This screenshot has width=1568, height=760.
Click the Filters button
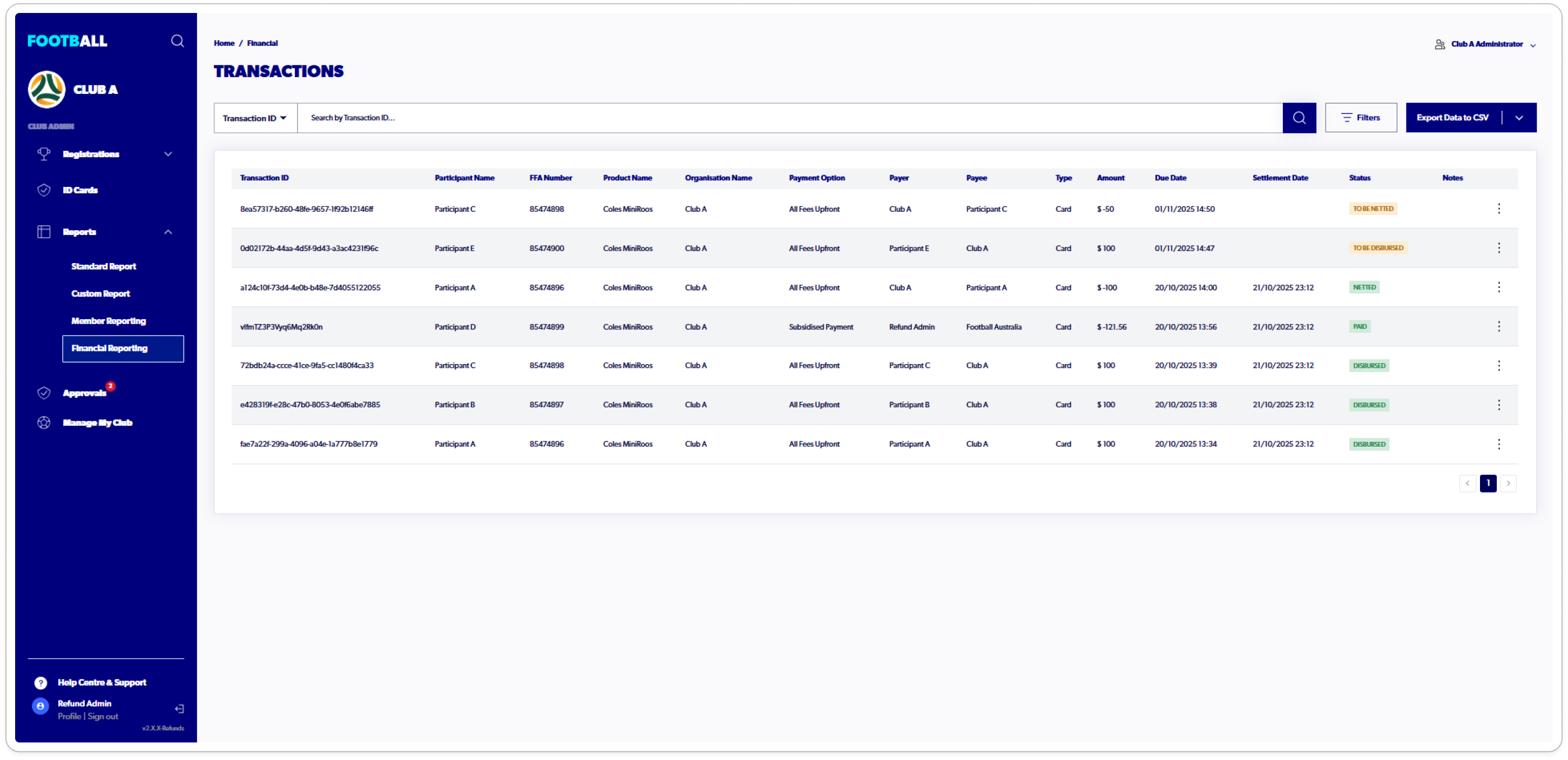point(1361,118)
